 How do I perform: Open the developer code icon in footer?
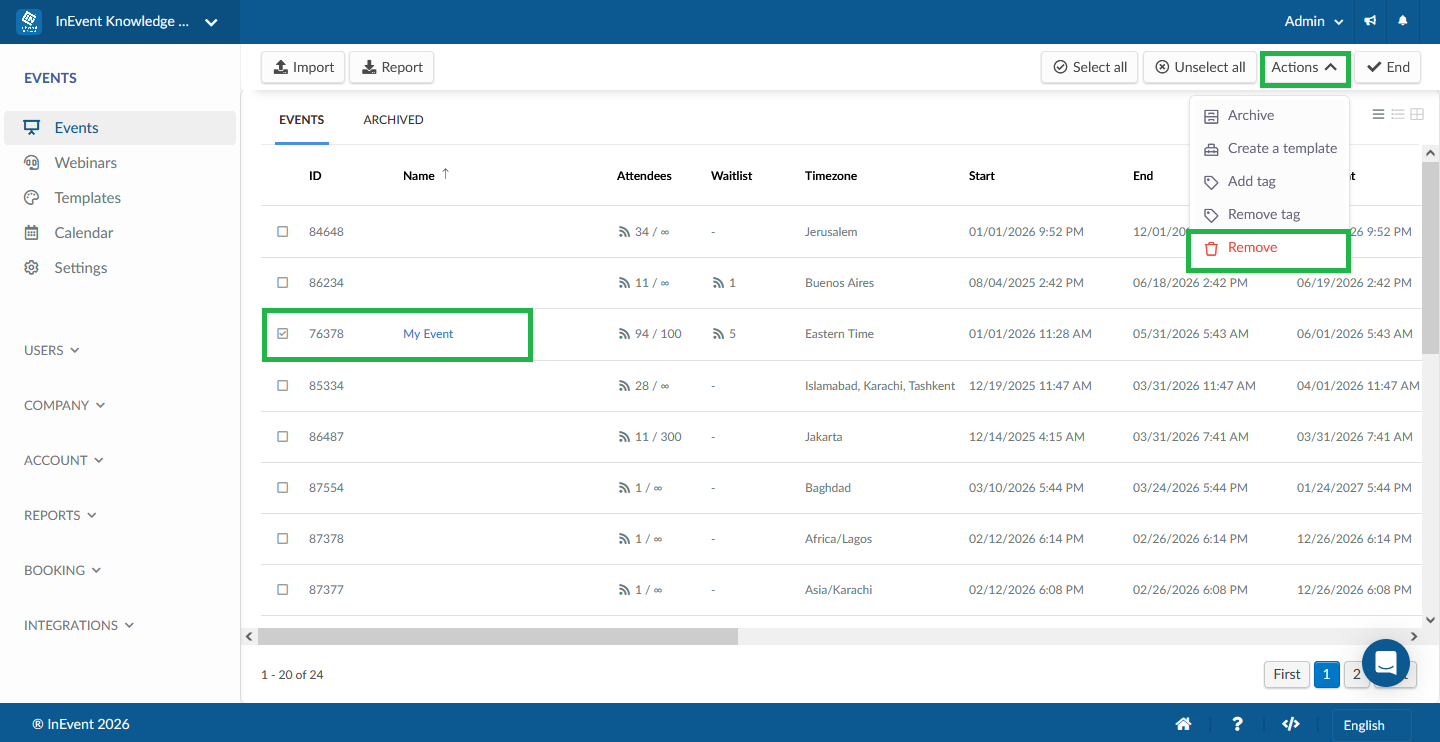pyautogui.click(x=1291, y=724)
